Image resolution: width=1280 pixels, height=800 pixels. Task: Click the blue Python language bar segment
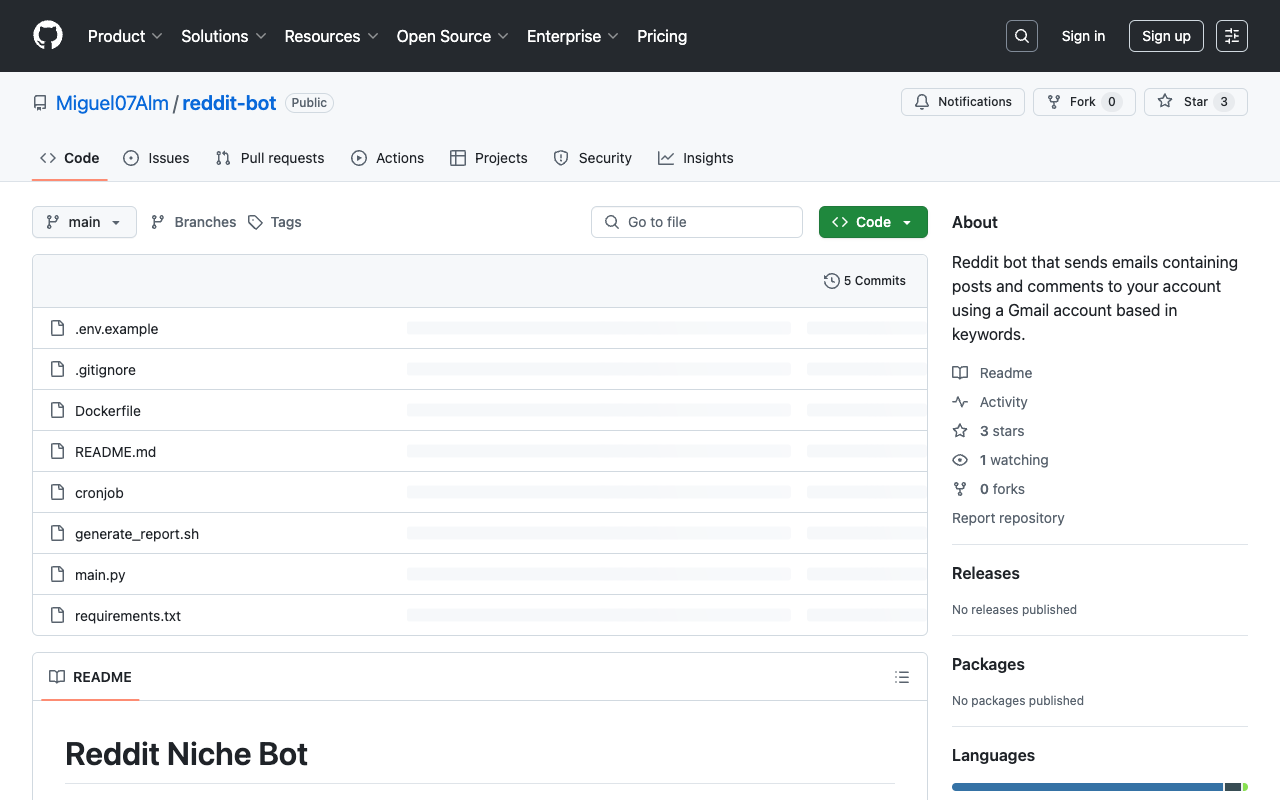[x=1087, y=787]
